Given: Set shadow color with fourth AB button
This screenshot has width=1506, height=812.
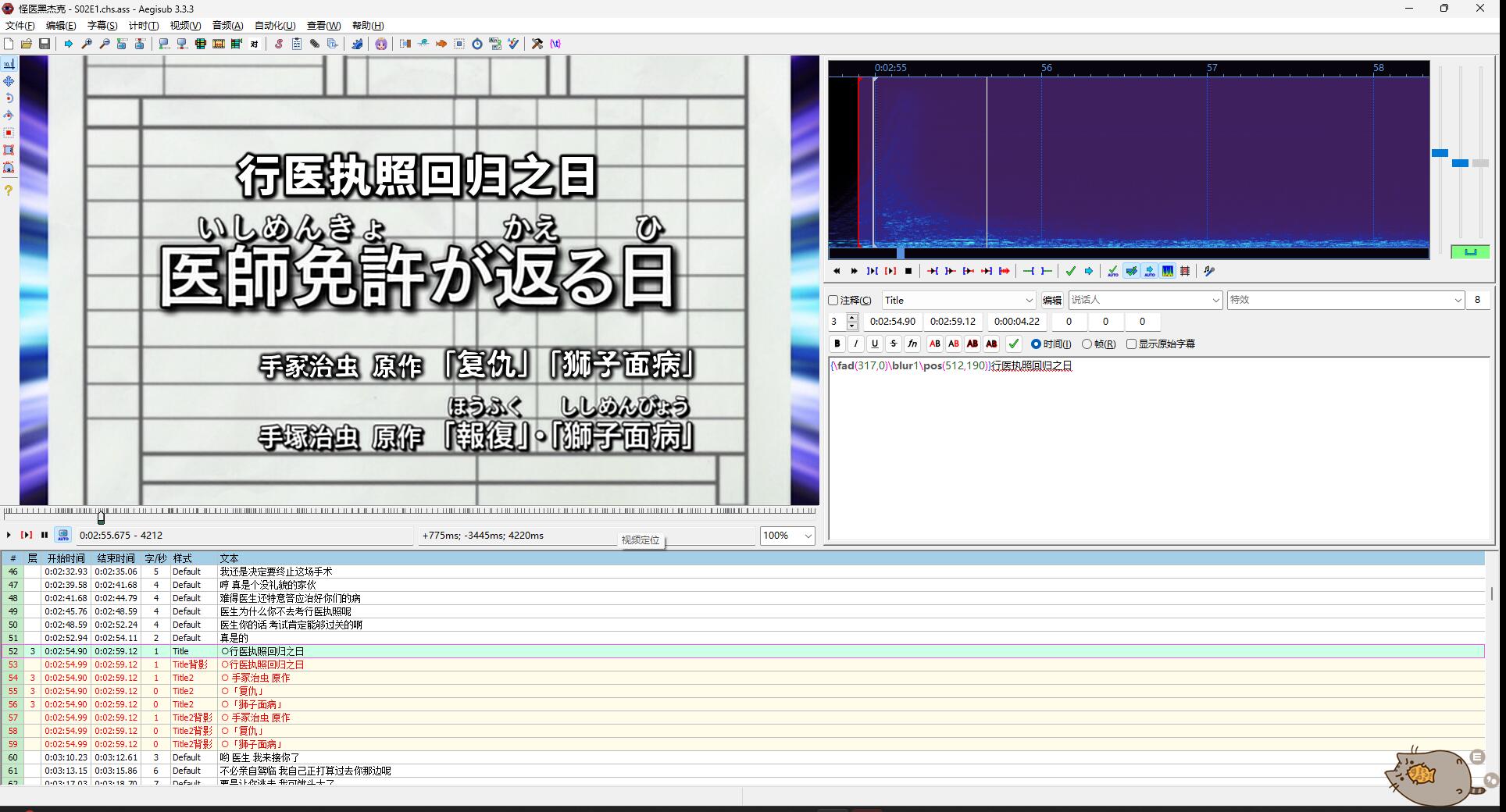Looking at the screenshot, I should click(991, 344).
